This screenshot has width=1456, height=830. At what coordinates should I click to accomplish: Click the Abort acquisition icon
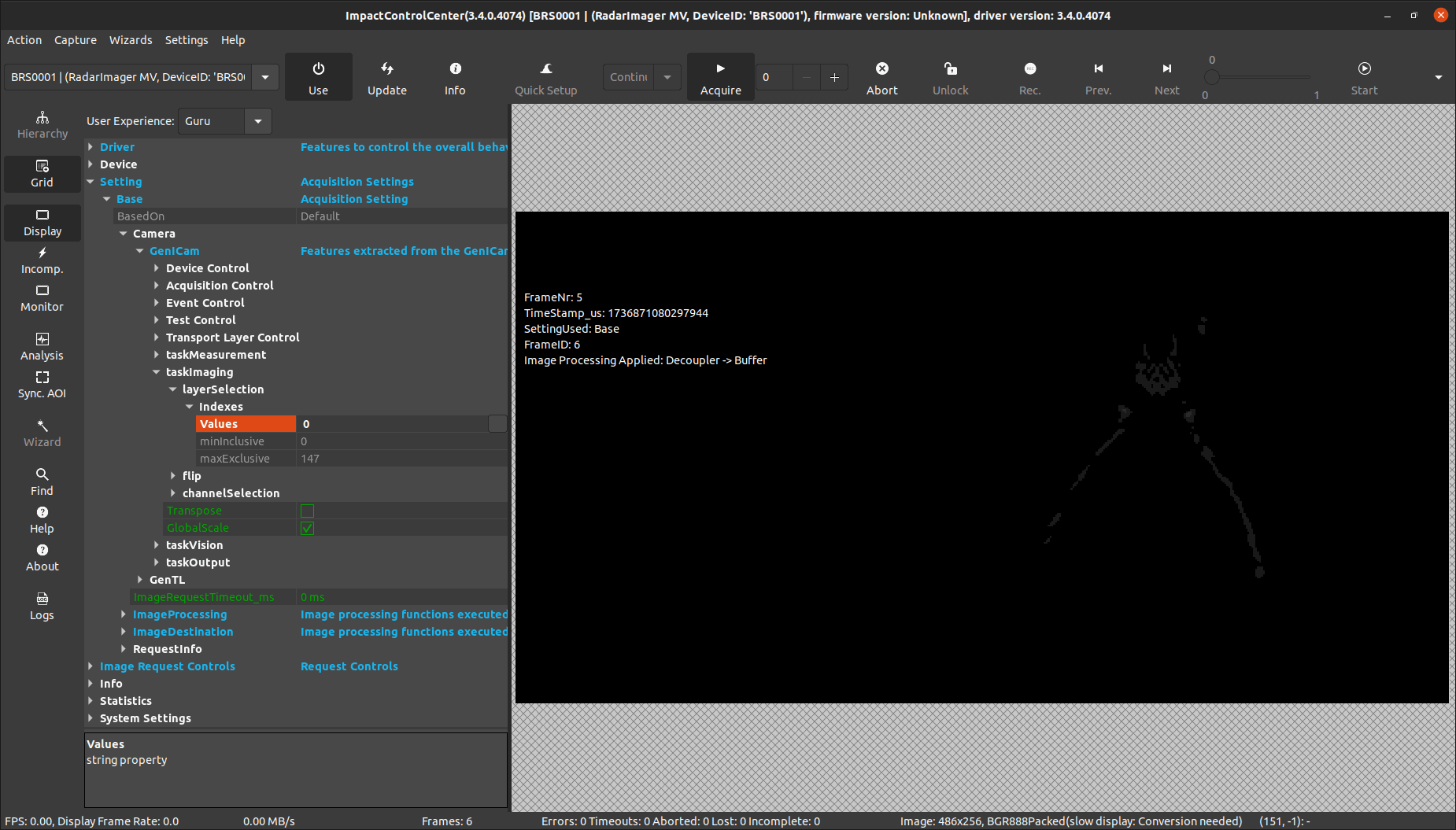(x=881, y=69)
